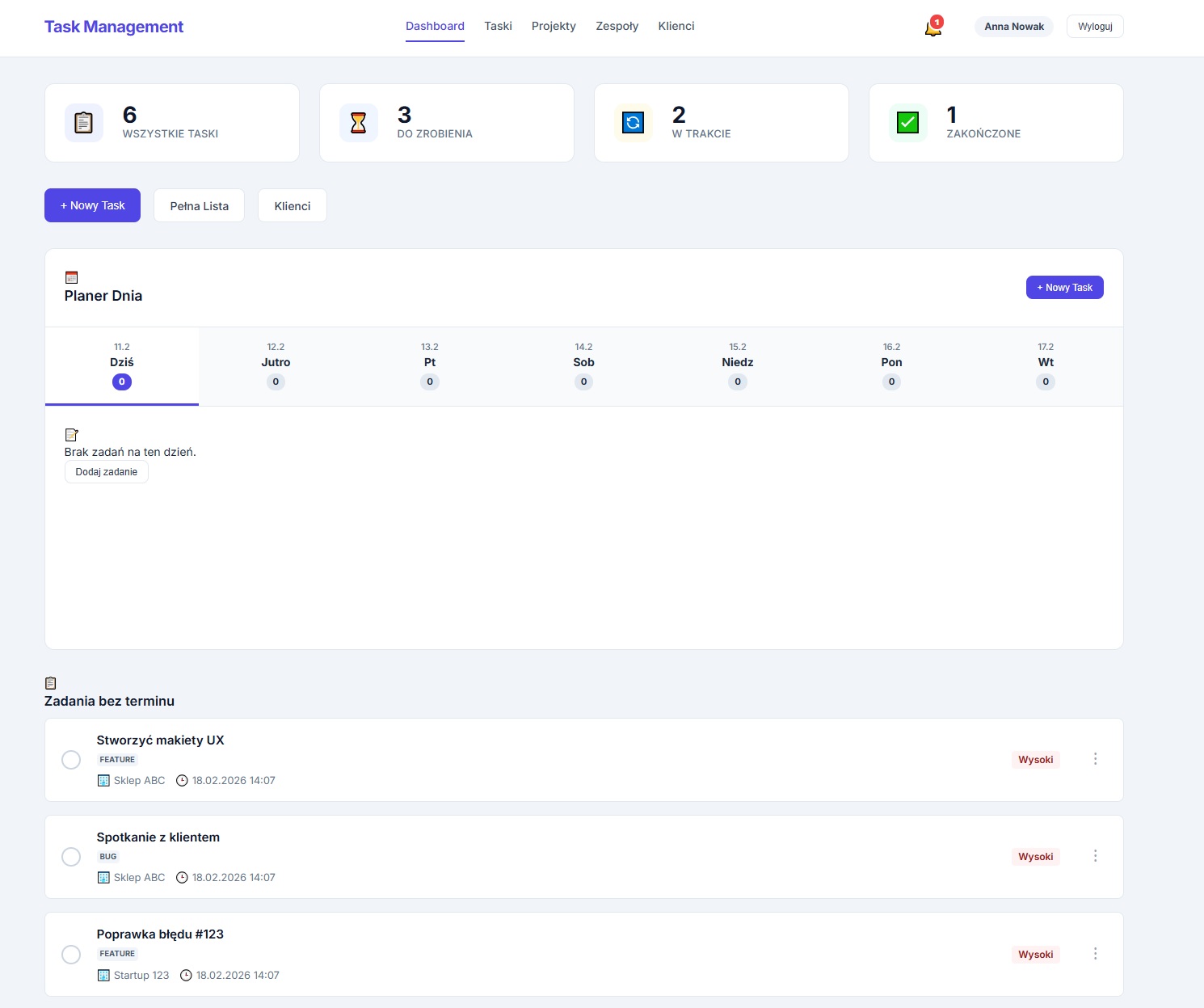Go to the Projekty navigation tab
This screenshot has width=1204, height=1008.
point(554,26)
